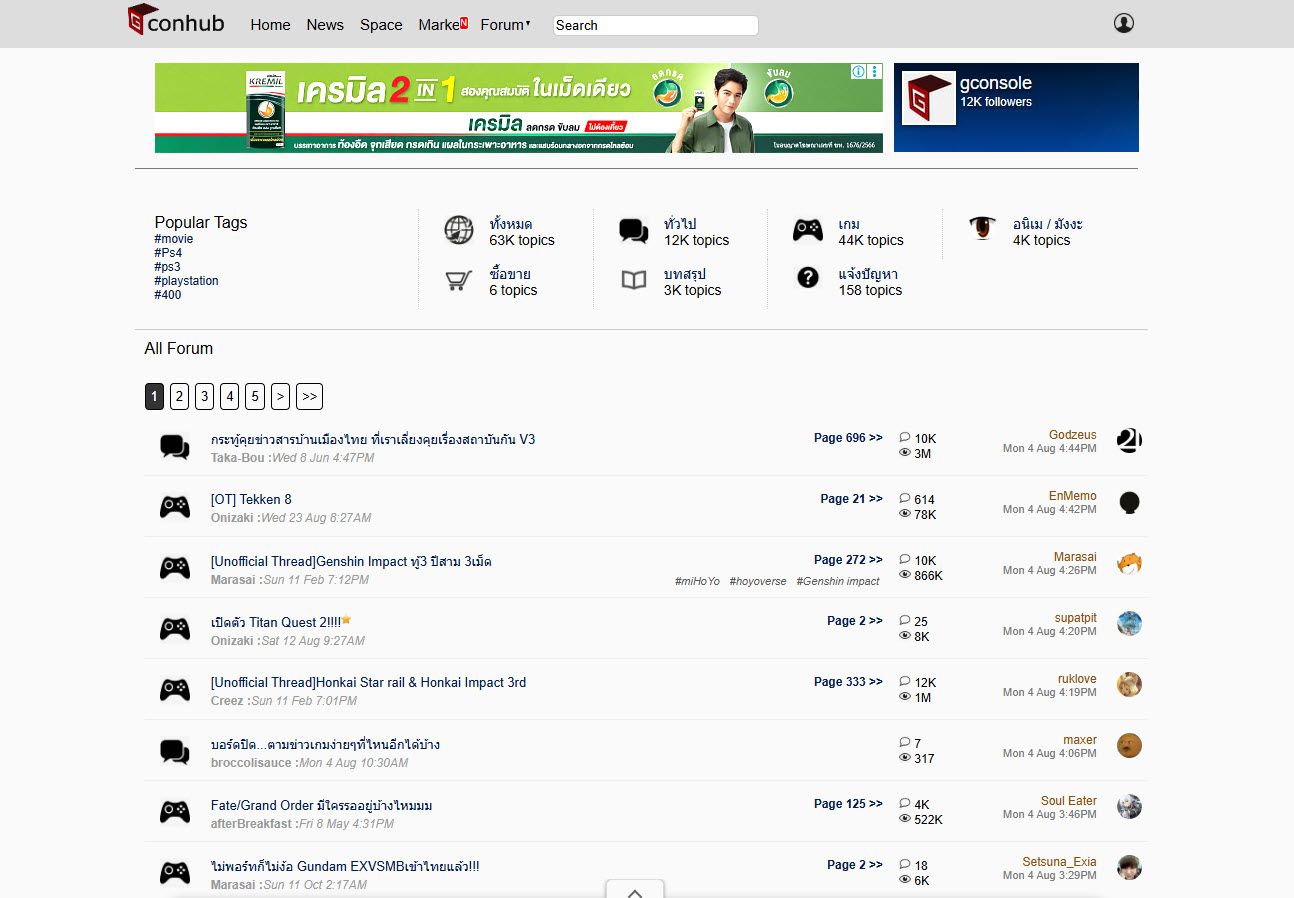The width and height of the screenshot is (1294, 898).
Task: Open the Space section
Action: click(x=381, y=25)
